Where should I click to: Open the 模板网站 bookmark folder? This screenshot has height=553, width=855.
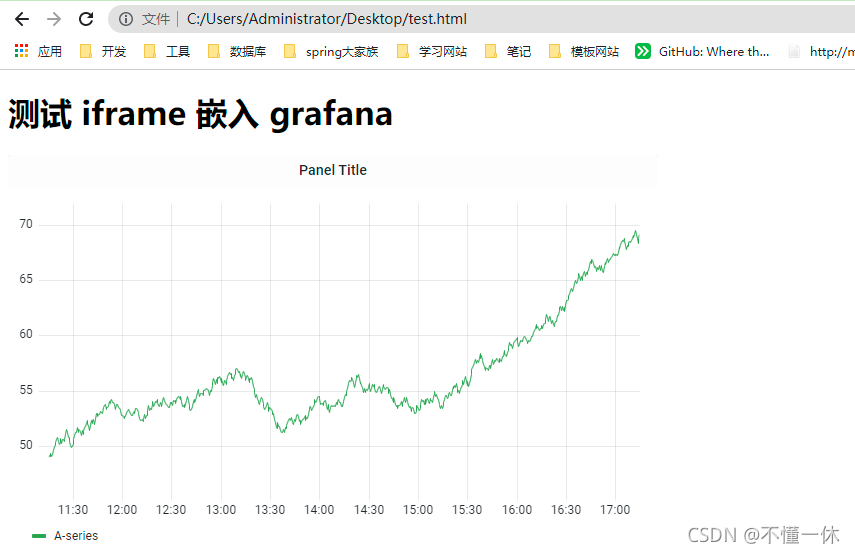click(x=583, y=51)
